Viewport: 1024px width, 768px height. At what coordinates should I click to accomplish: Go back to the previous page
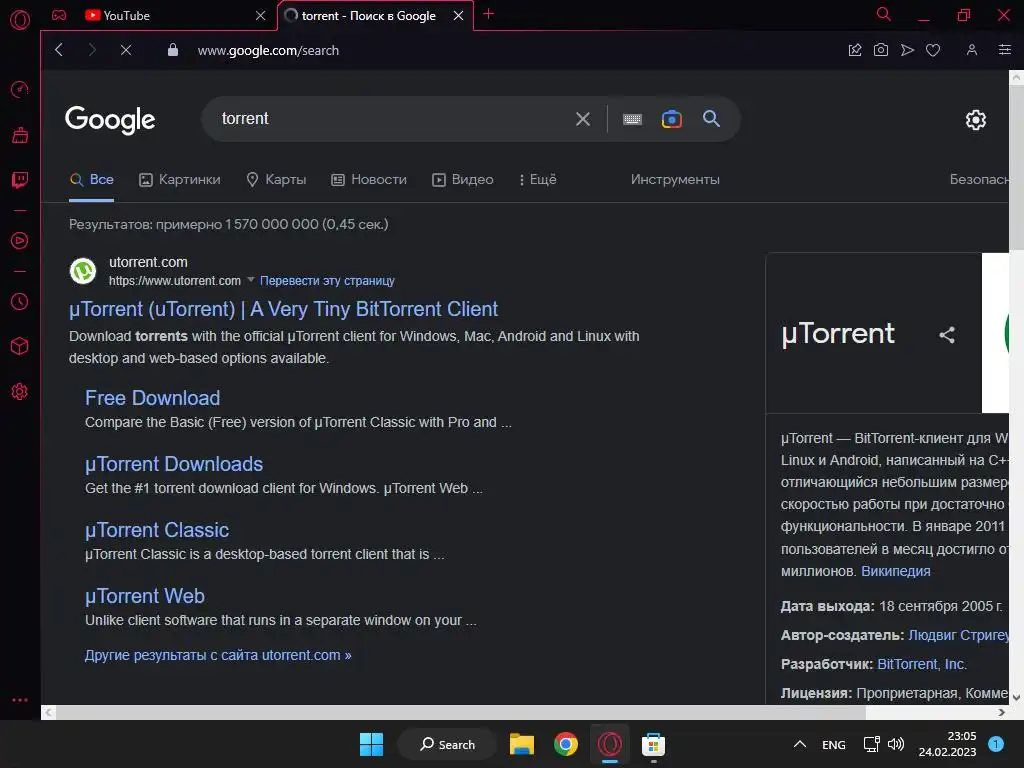coord(59,50)
